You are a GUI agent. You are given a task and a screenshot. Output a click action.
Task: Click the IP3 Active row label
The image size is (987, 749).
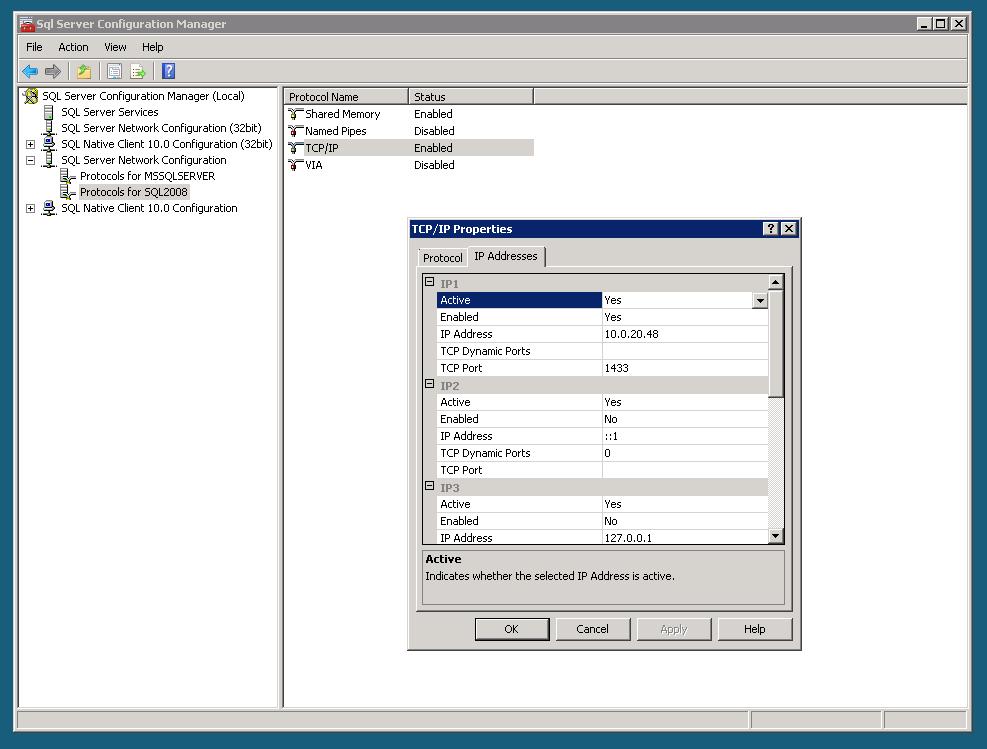455,504
